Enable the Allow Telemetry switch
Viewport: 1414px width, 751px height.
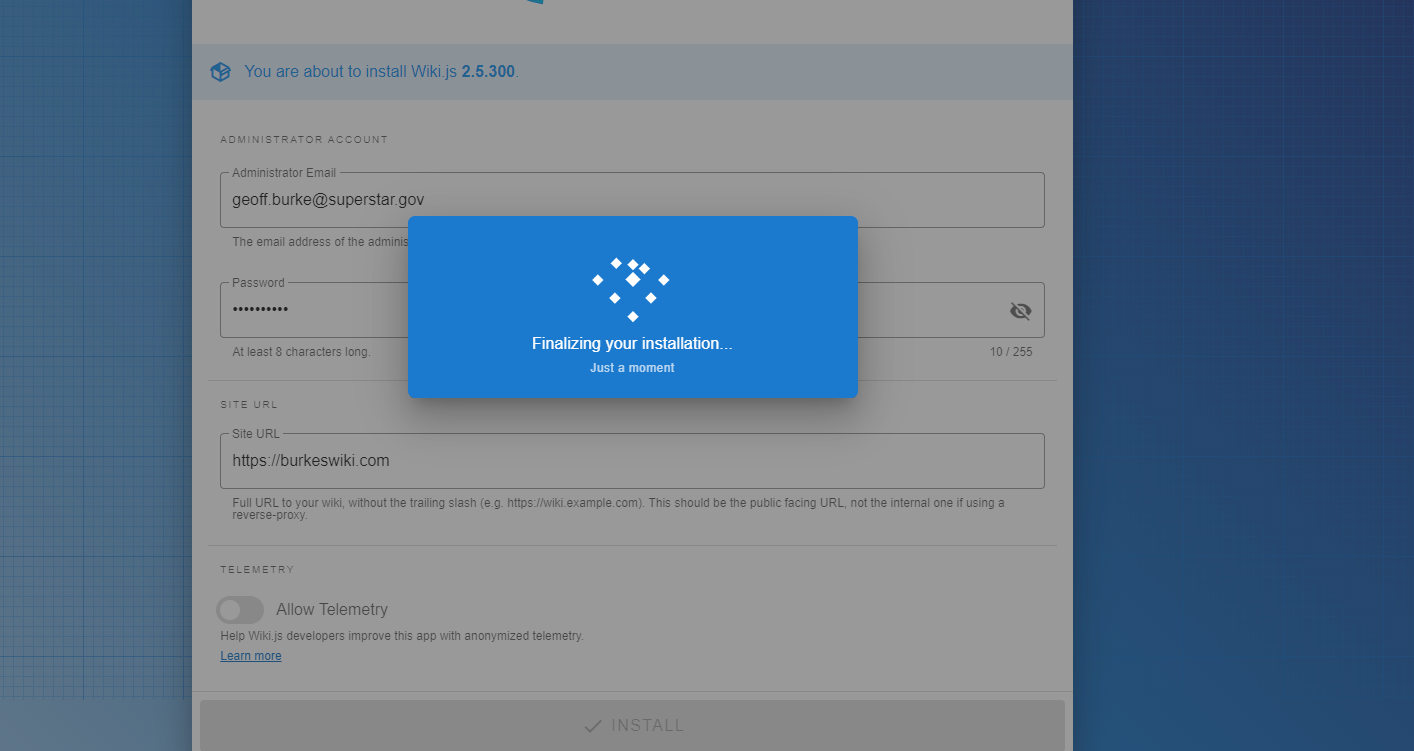tap(240, 610)
